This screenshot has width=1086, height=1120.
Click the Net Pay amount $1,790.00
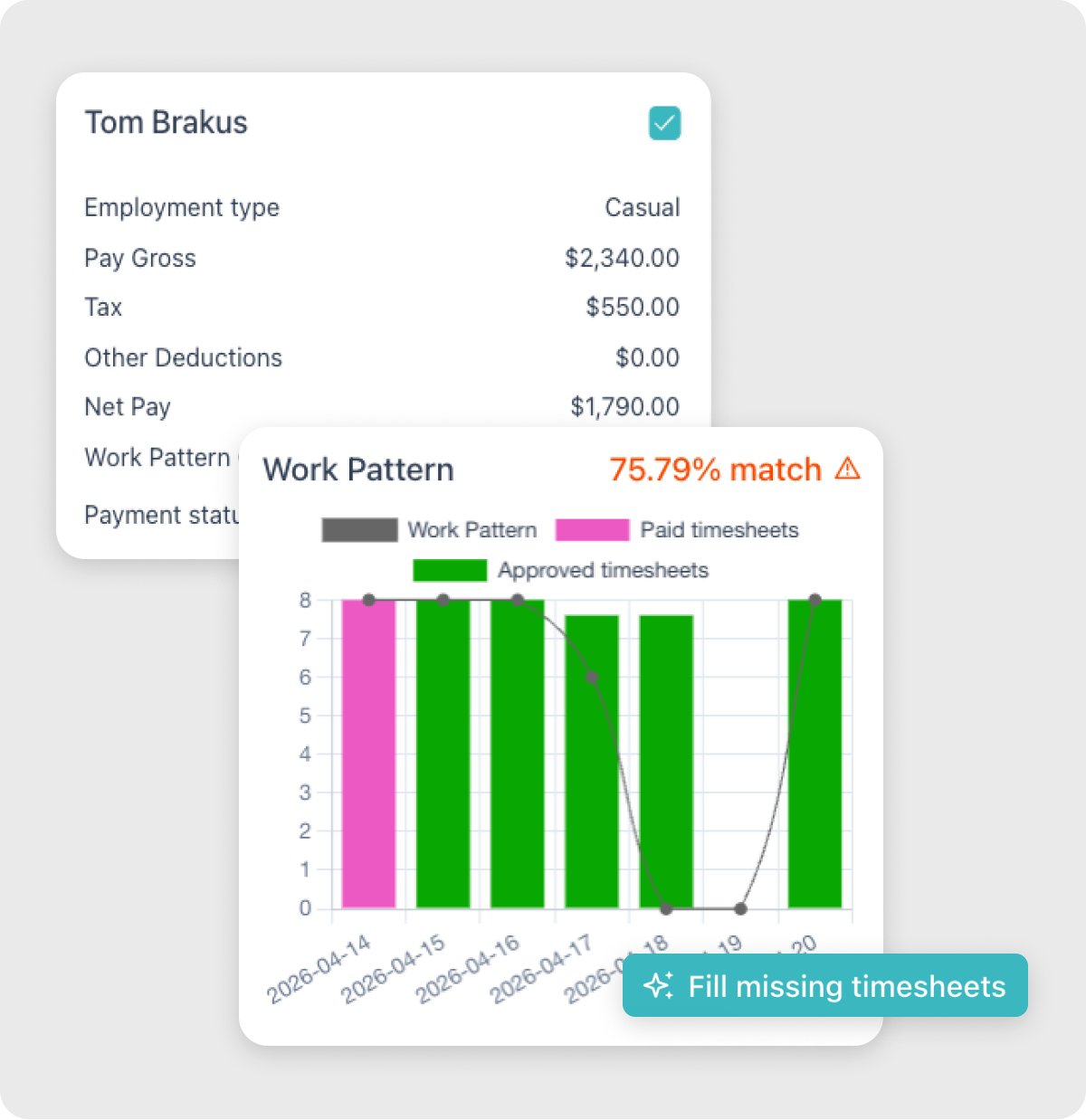tap(624, 407)
